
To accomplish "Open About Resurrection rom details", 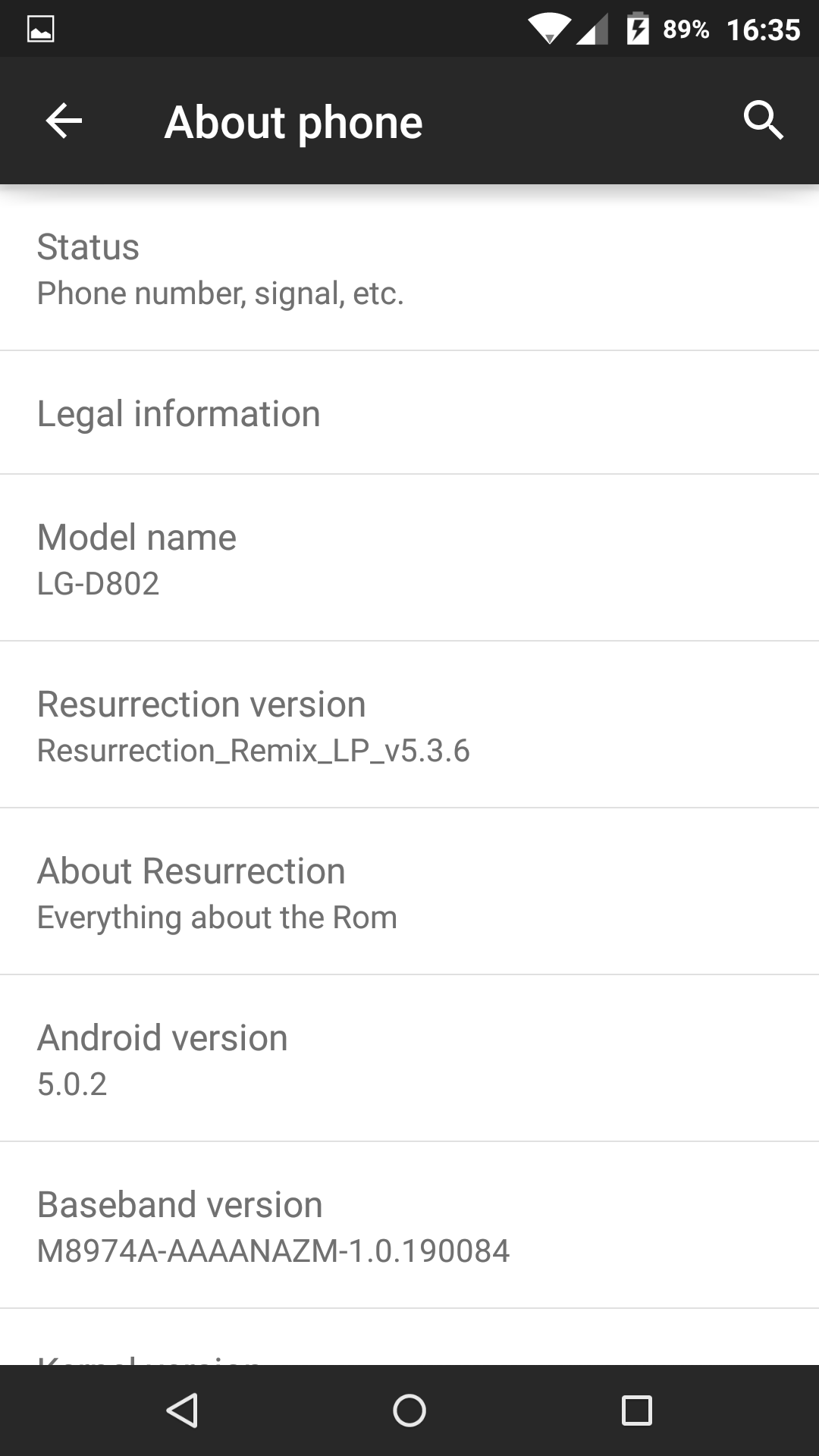I will [409, 892].
